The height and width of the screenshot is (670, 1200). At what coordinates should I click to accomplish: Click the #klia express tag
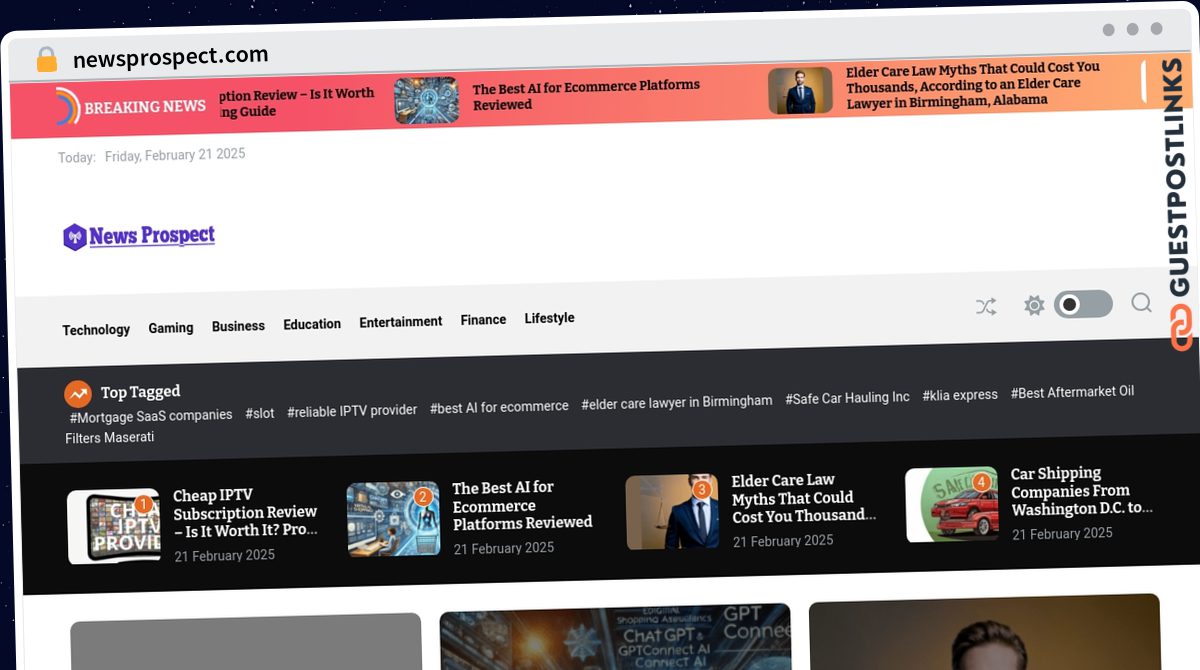pos(960,395)
